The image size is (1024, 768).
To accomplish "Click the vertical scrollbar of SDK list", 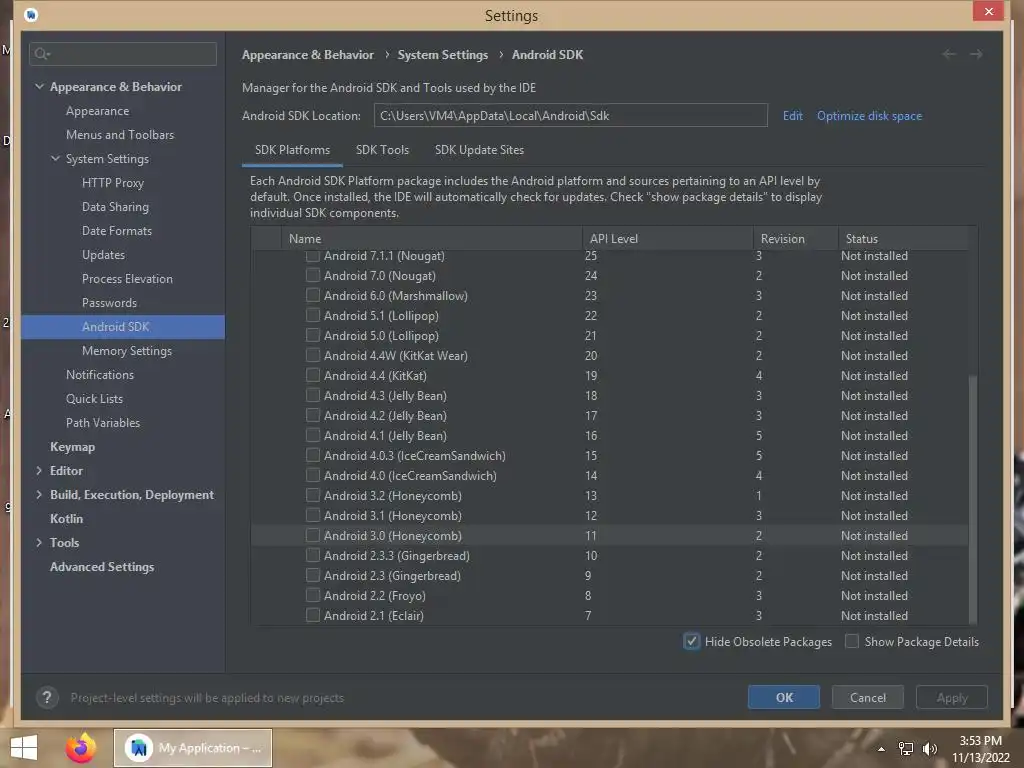I will pos(972,500).
